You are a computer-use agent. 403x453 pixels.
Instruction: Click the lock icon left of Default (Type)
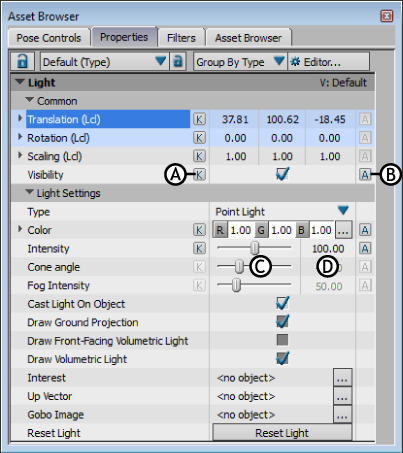(x=22, y=61)
